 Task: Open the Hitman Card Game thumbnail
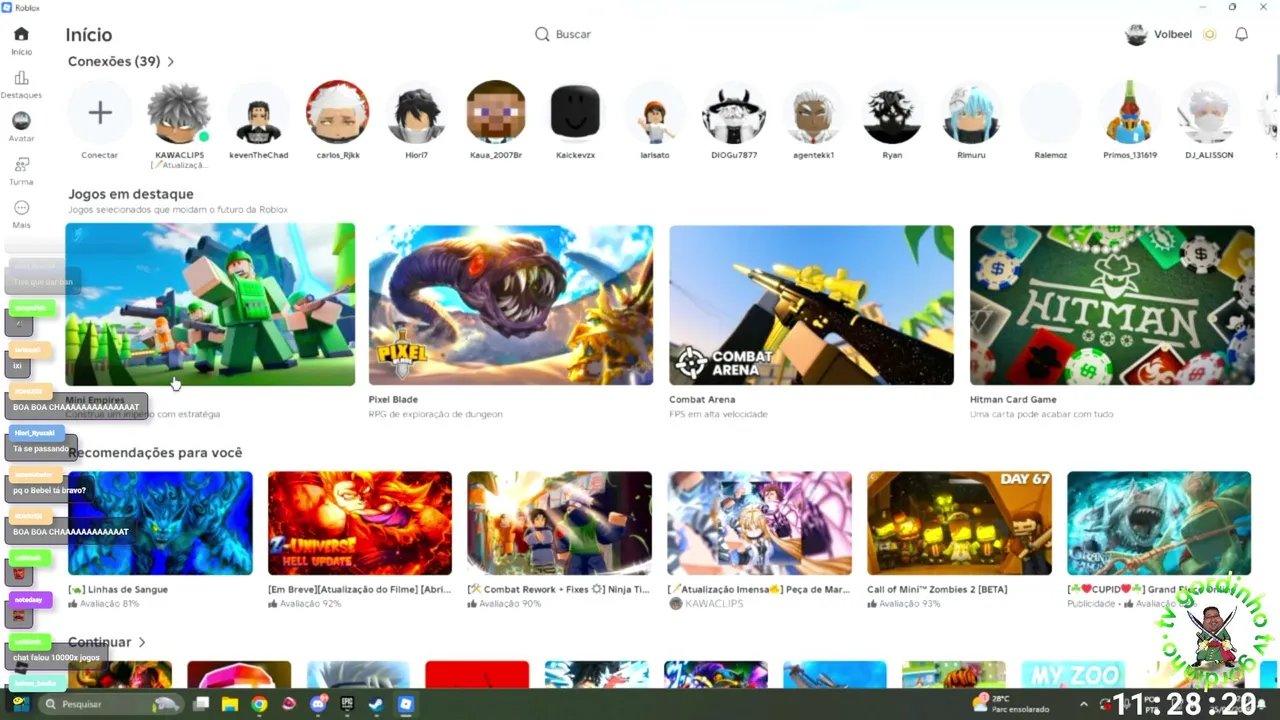coord(1112,304)
